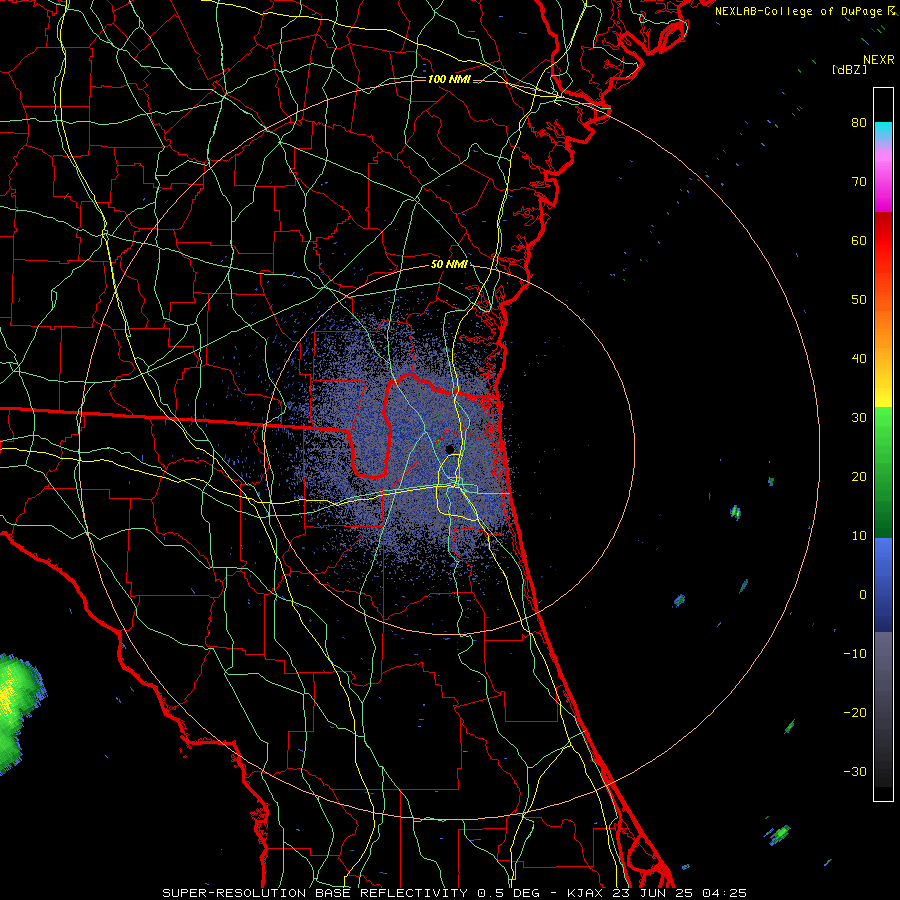This screenshot has height=900, width=900.
Task: Select the 70 value on the dBZ scale
Action: coord(859,181)
